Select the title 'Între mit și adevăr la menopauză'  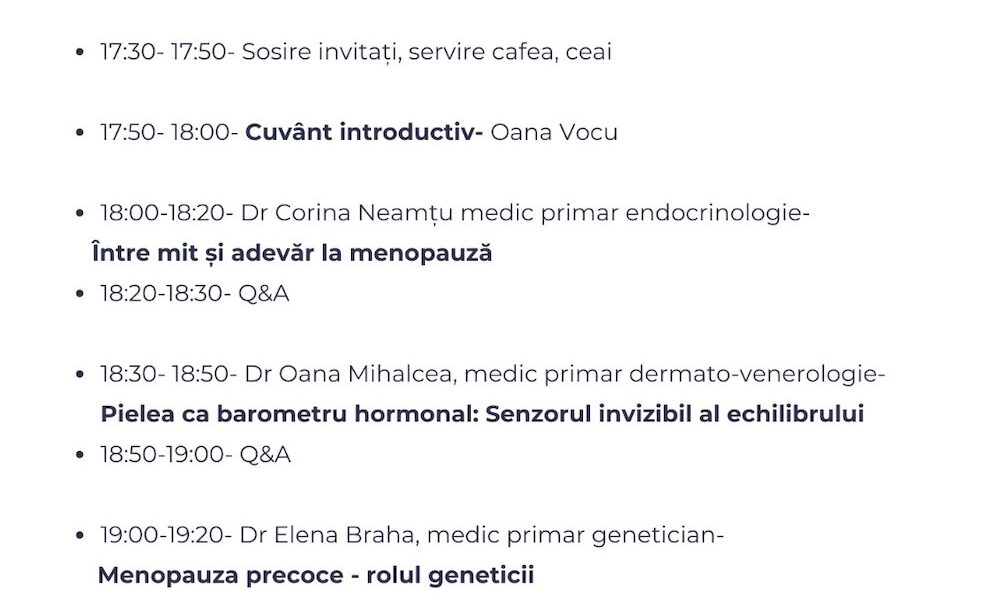pyautogui.click(x=292, y=253)
